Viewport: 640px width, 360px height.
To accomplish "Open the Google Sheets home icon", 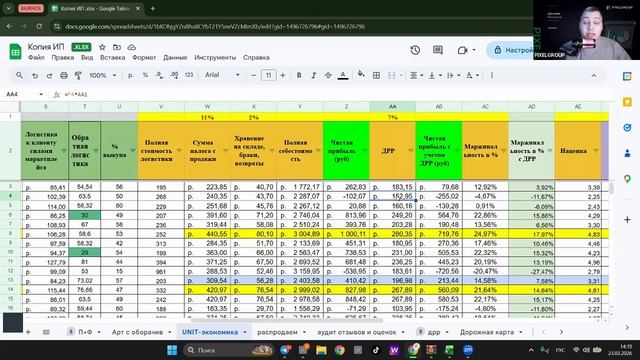I will [15, 51].
